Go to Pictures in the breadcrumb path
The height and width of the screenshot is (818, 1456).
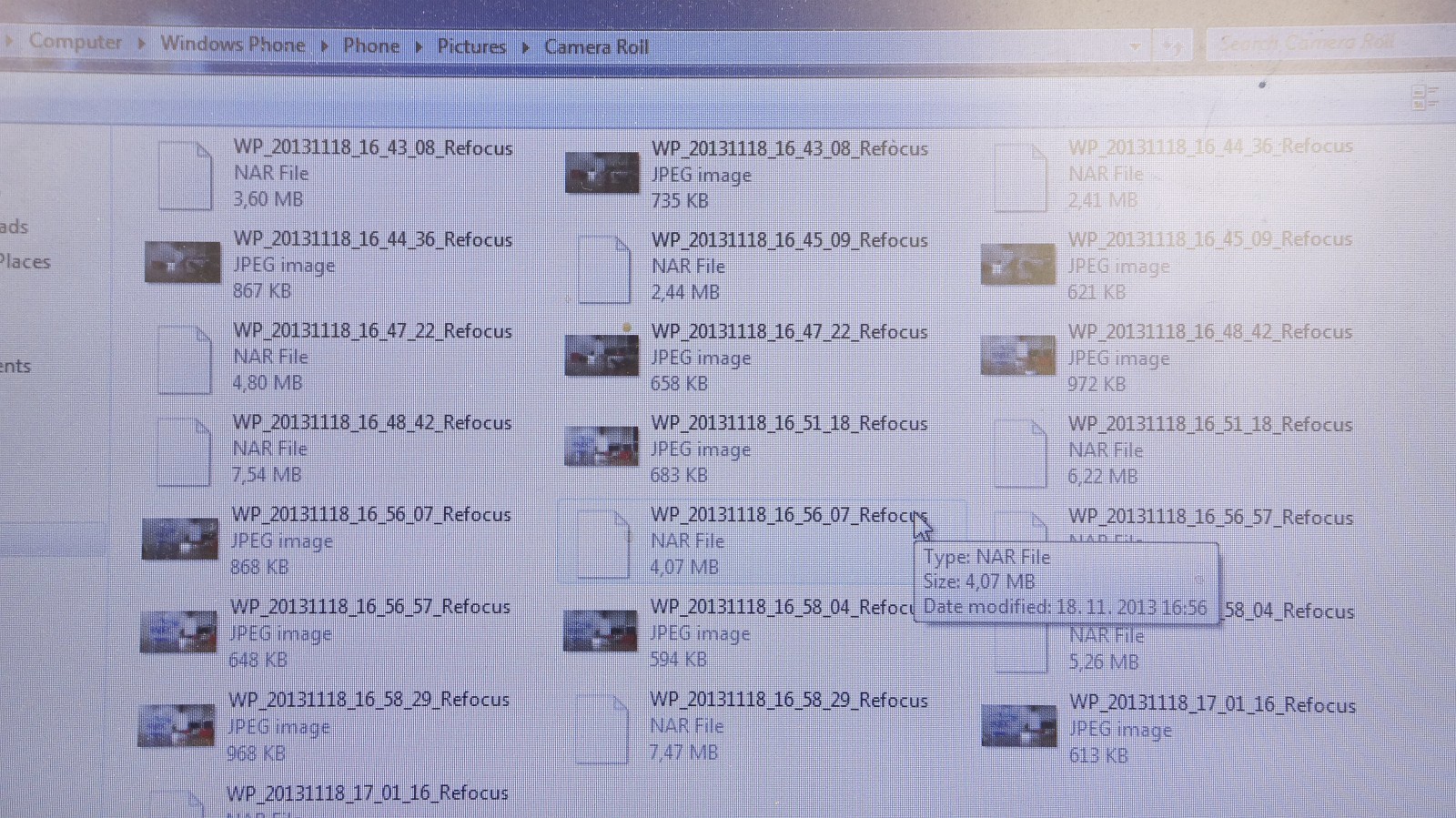[471, 46]
